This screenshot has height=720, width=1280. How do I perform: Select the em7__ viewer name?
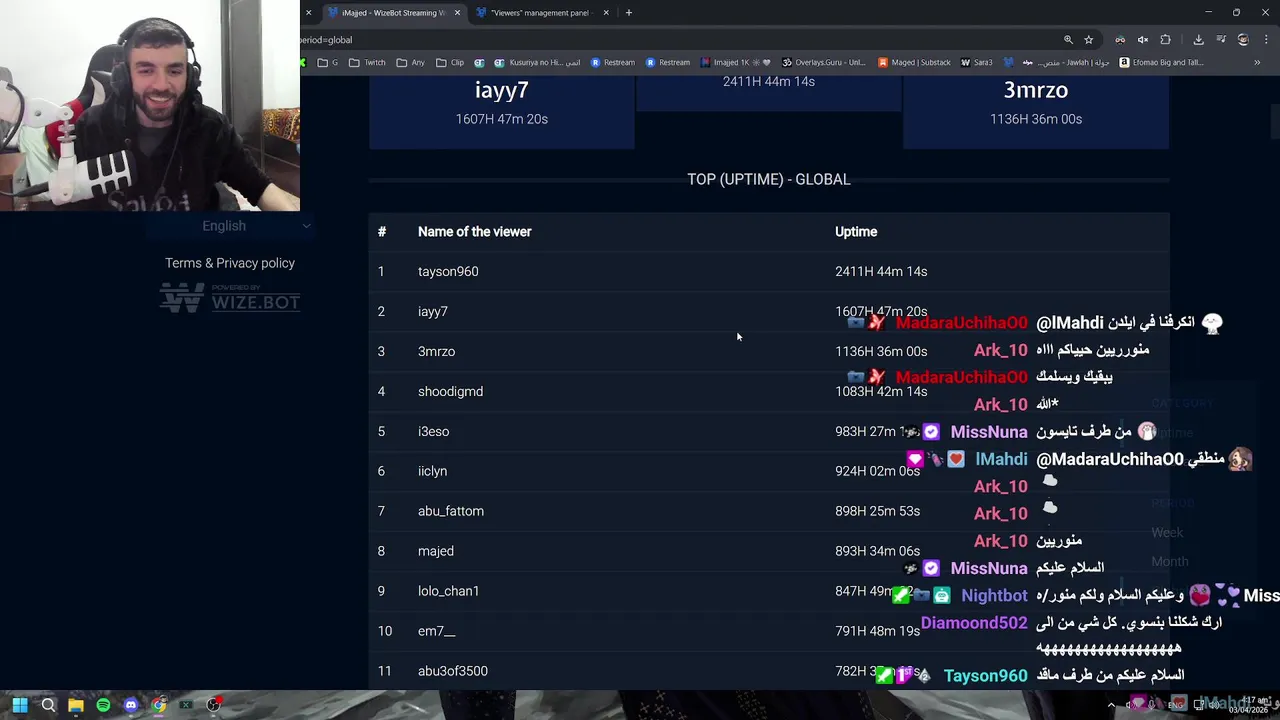click(436, 631)
